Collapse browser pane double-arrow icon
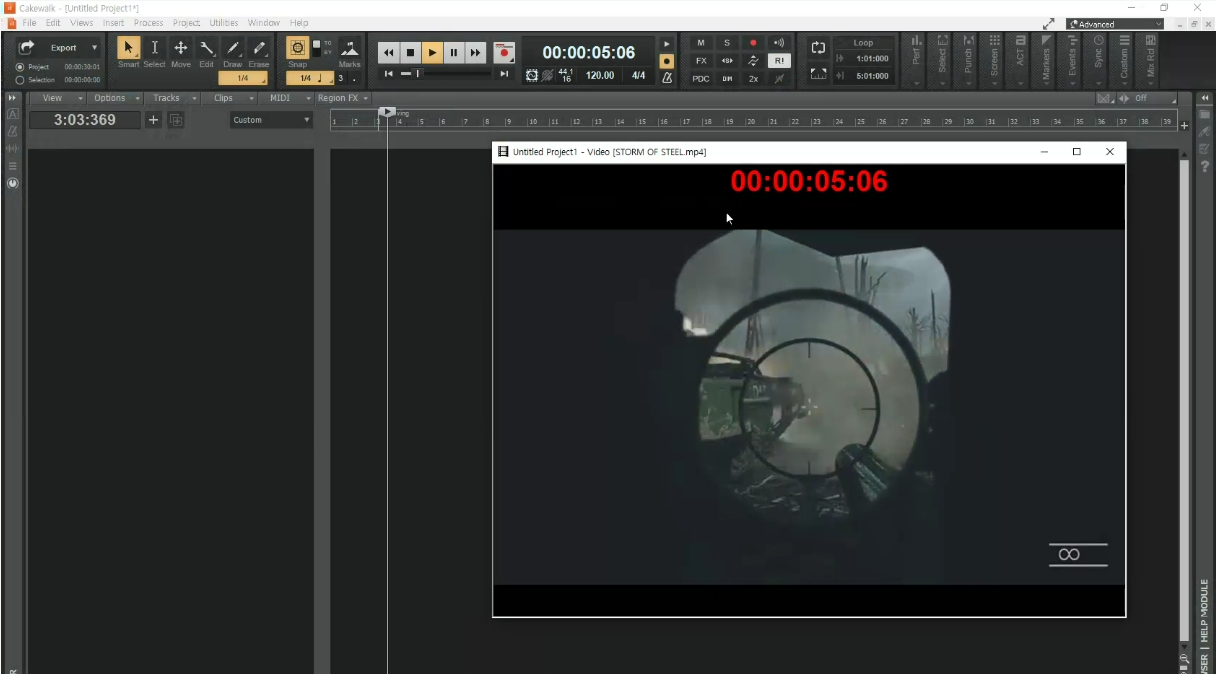The image size is (1216, 674). pyautogui.click(x=1204, y=98)
